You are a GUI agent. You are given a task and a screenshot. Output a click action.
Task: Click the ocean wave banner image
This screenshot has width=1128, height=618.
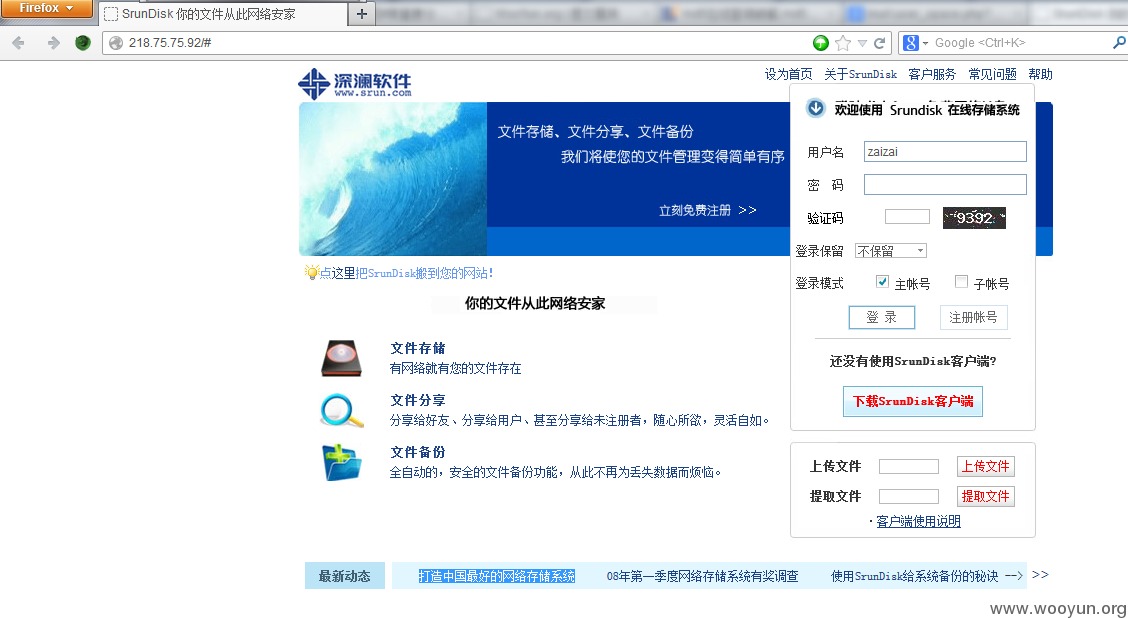tap(393, 178)
